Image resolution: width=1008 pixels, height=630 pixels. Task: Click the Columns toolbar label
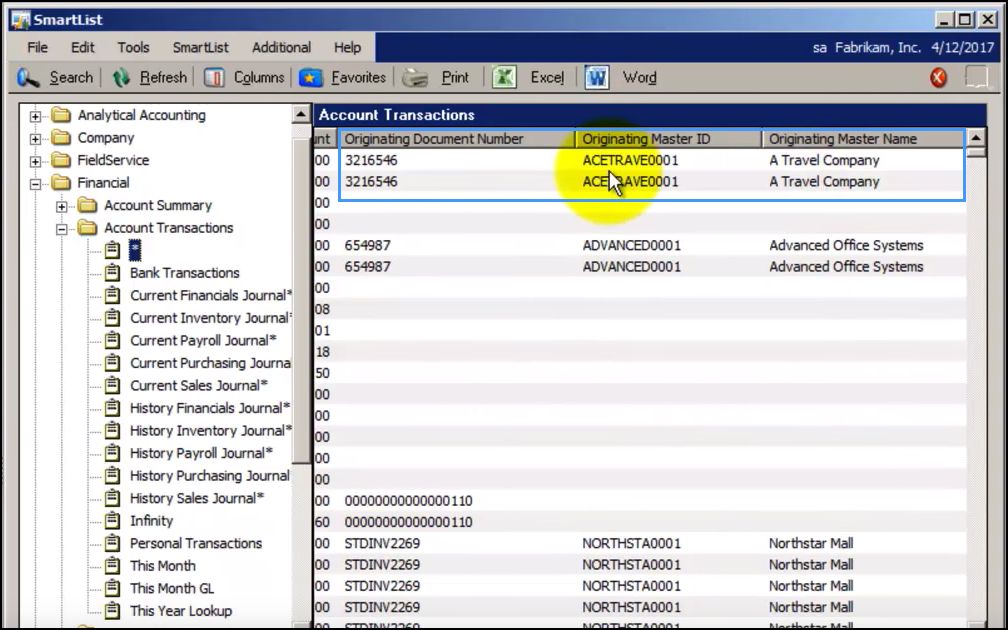tap(259, 78)
